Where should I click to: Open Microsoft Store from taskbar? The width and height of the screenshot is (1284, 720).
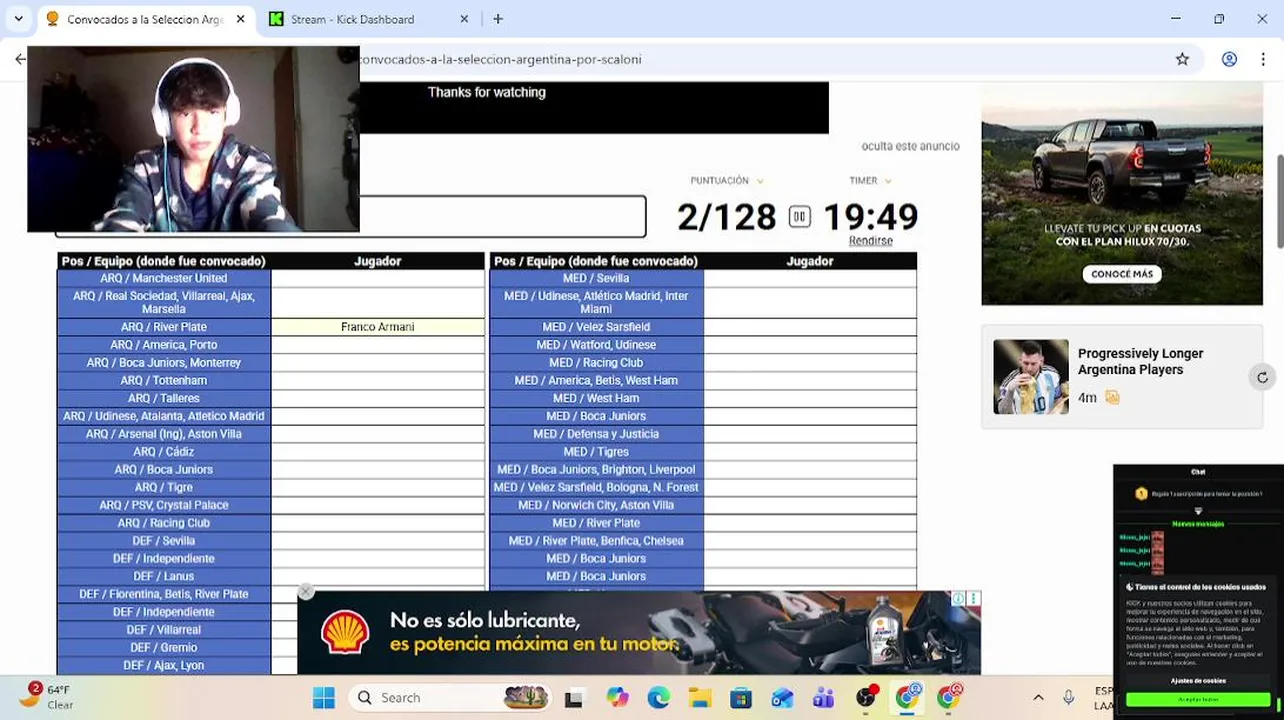coord(740,698)
